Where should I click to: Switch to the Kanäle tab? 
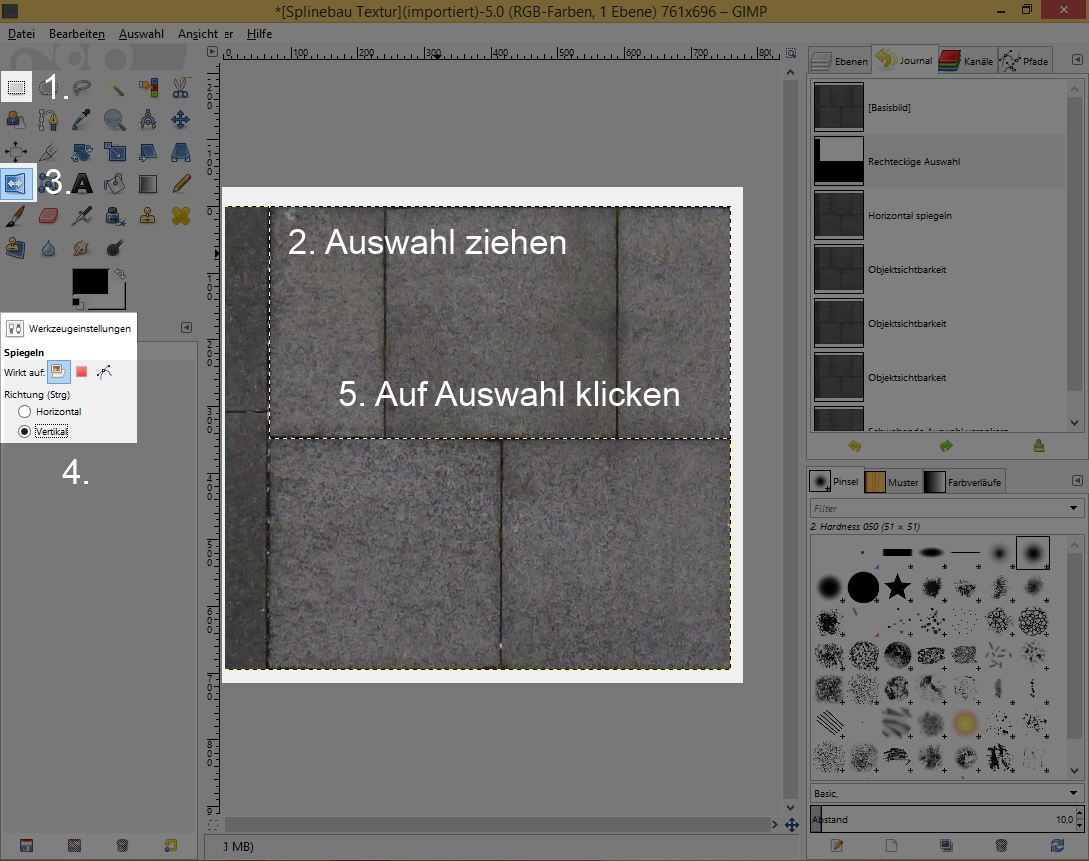[967, 61]
